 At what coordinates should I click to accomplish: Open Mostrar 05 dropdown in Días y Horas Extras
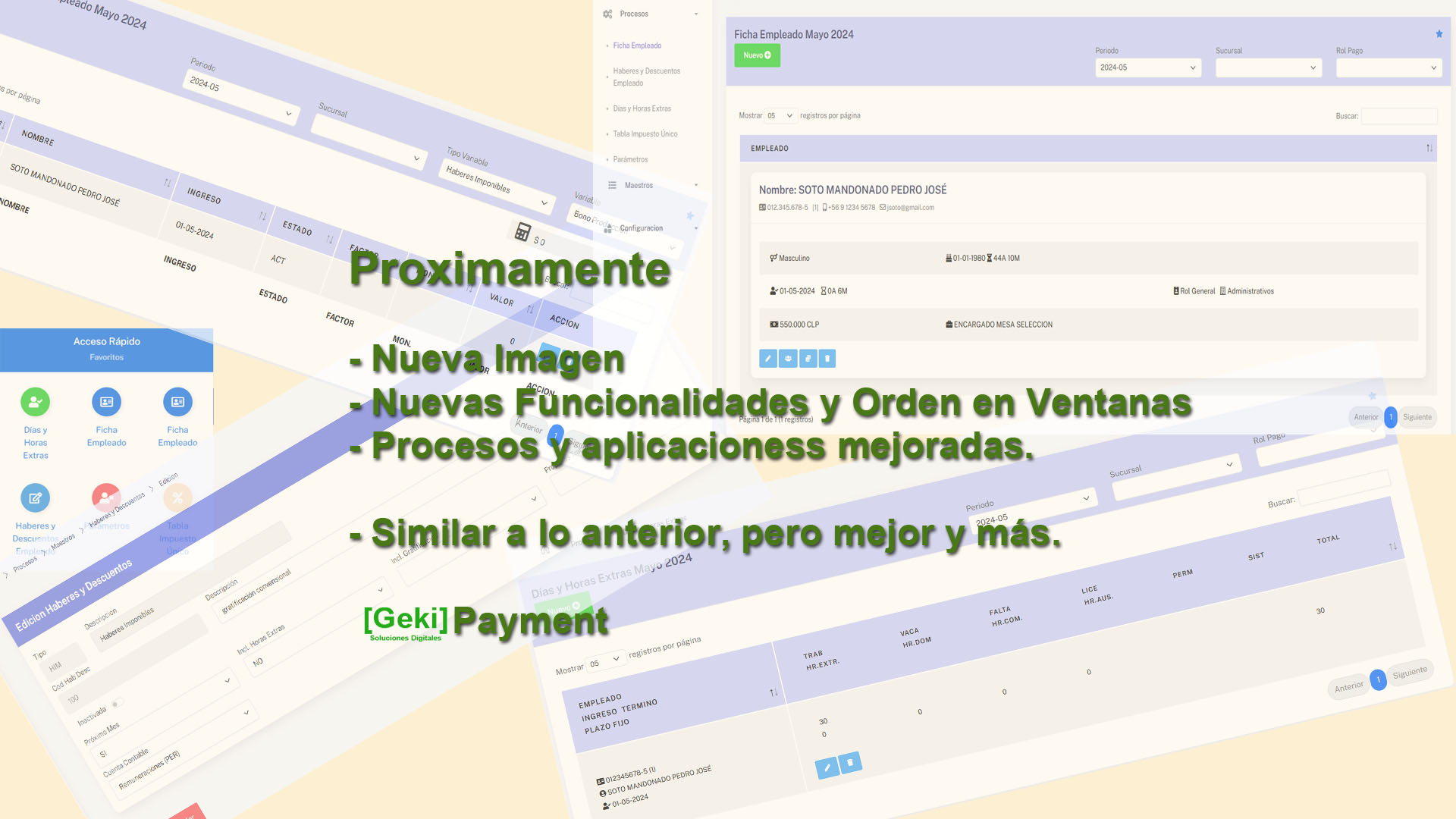click(x=607, y=661)
